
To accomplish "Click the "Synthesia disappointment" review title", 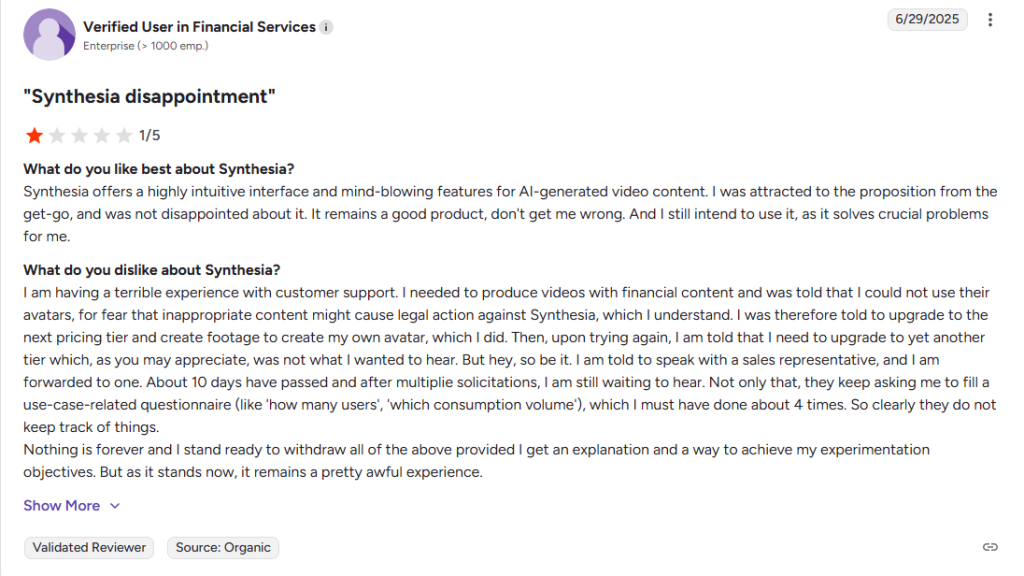I will (149, 97).
